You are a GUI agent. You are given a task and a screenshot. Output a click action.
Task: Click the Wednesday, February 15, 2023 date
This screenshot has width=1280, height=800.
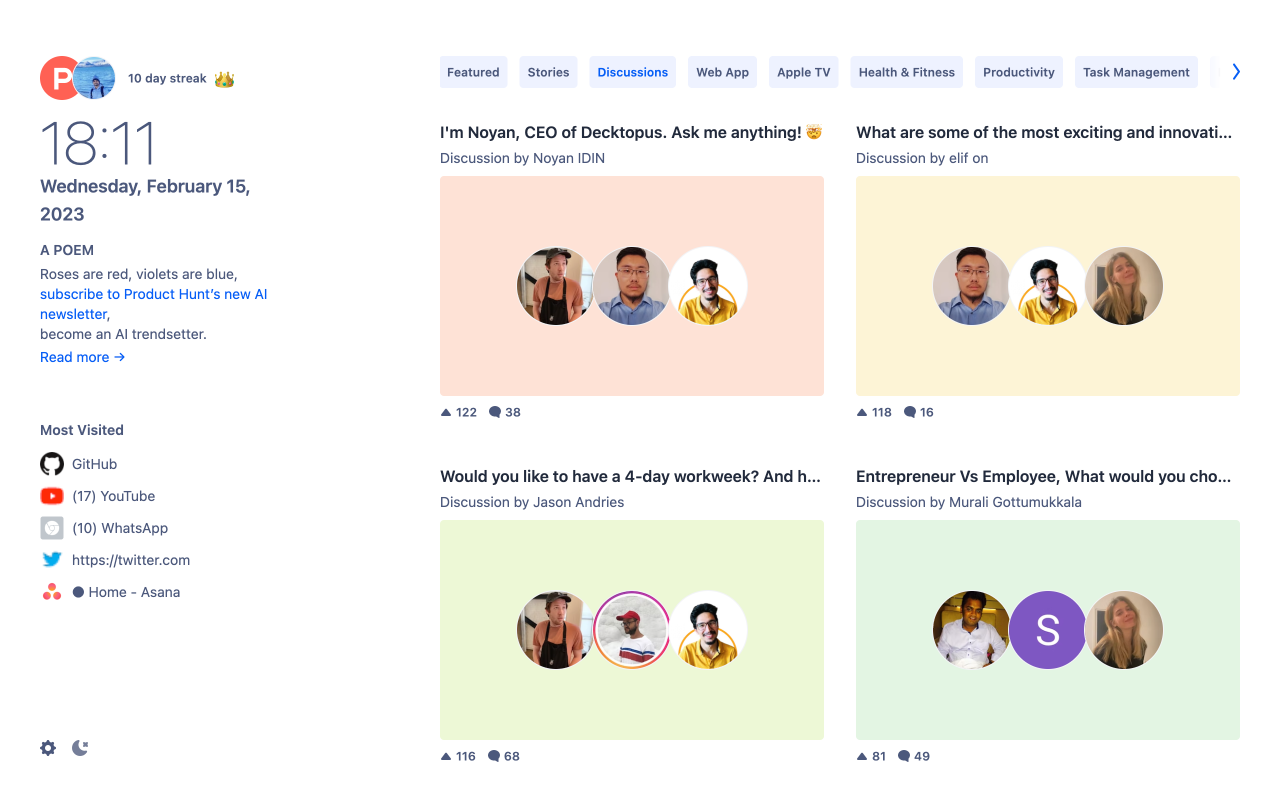tap(145, 200)
